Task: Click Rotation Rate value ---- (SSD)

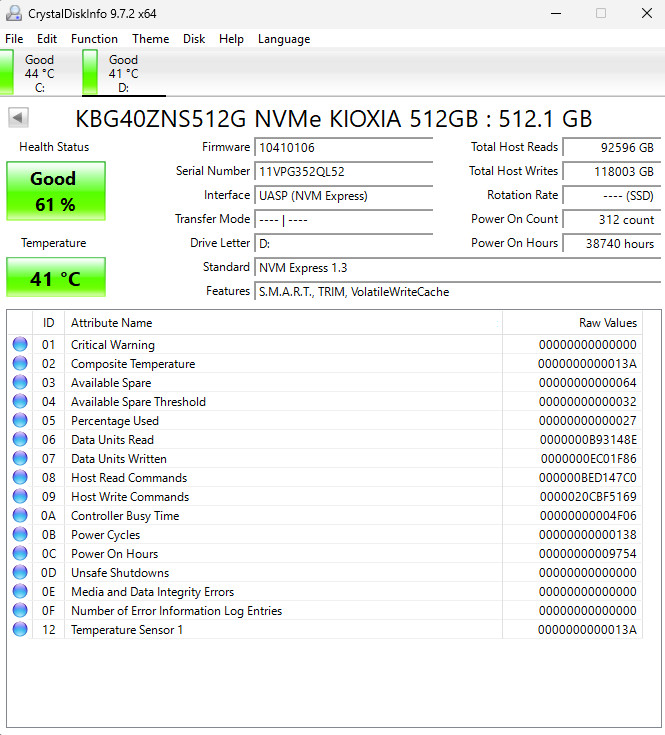Action: (x=612, y=195)
